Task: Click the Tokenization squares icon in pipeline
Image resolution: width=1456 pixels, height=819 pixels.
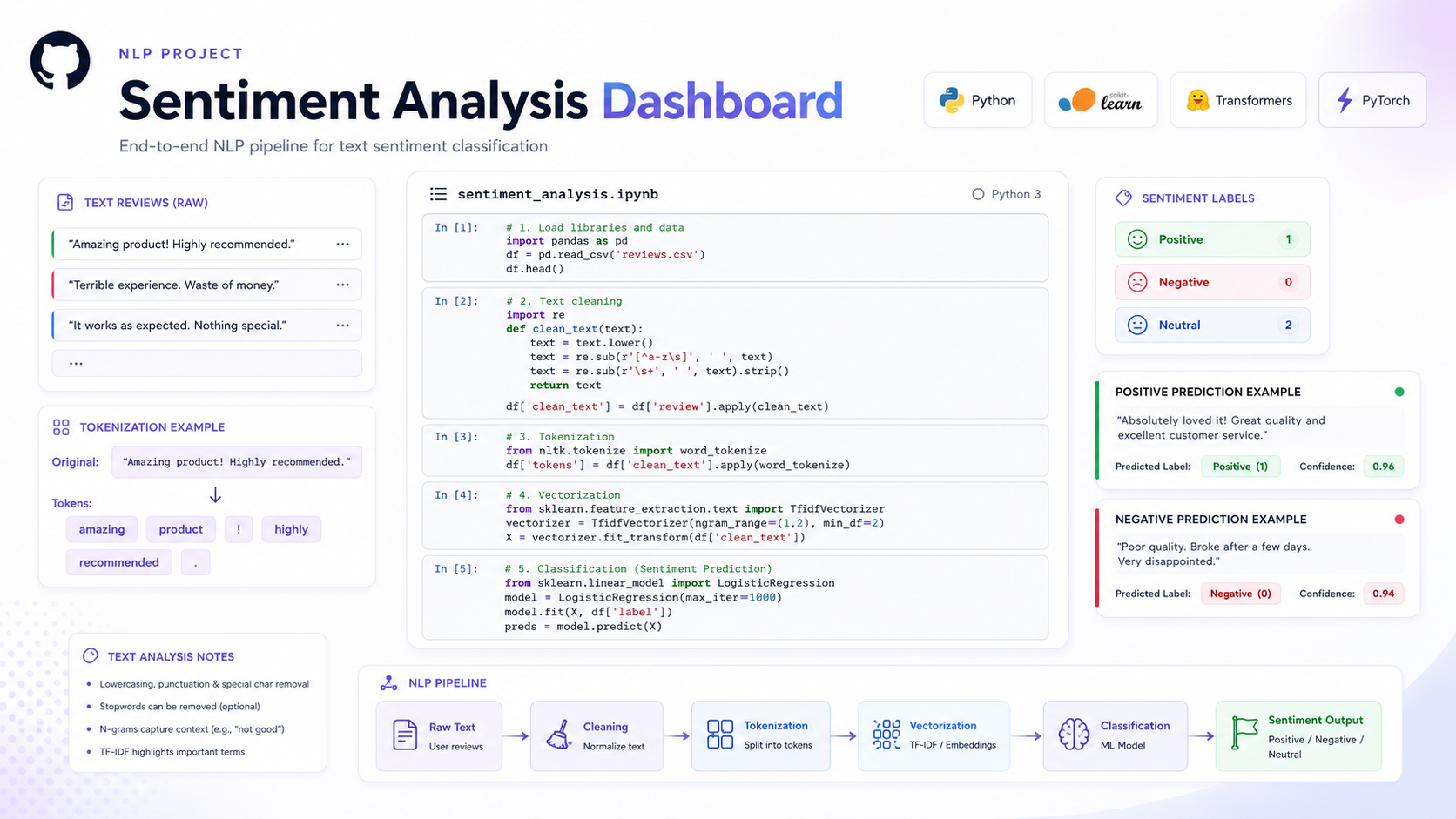Action: [720, 735]
